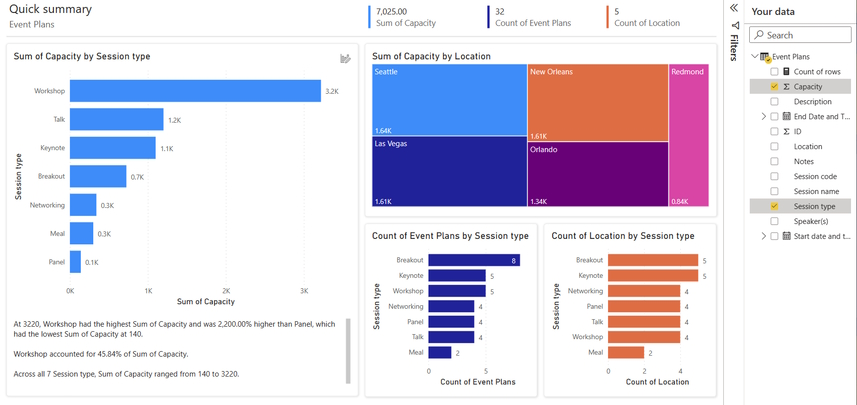Click the personalize visual icon on capacity chart
Image resolution: width=857 pixels, height=405 pixels.
click(x=346, y=59)
